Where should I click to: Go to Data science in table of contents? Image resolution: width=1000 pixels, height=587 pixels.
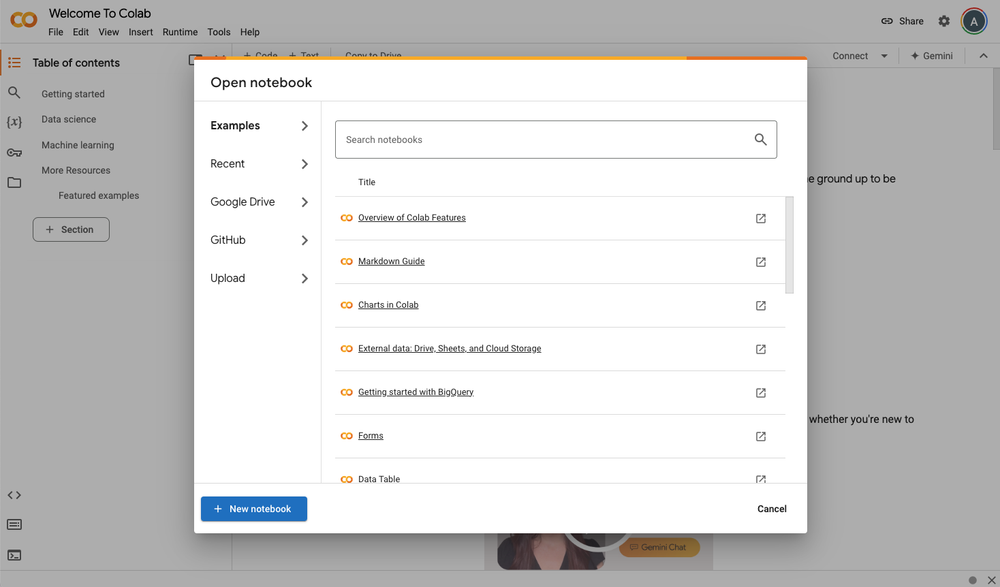click(68, 119)
